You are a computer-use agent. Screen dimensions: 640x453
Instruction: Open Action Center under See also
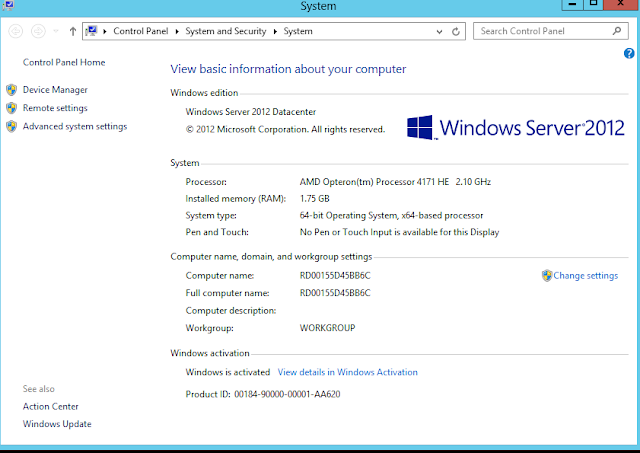point(51,406)
